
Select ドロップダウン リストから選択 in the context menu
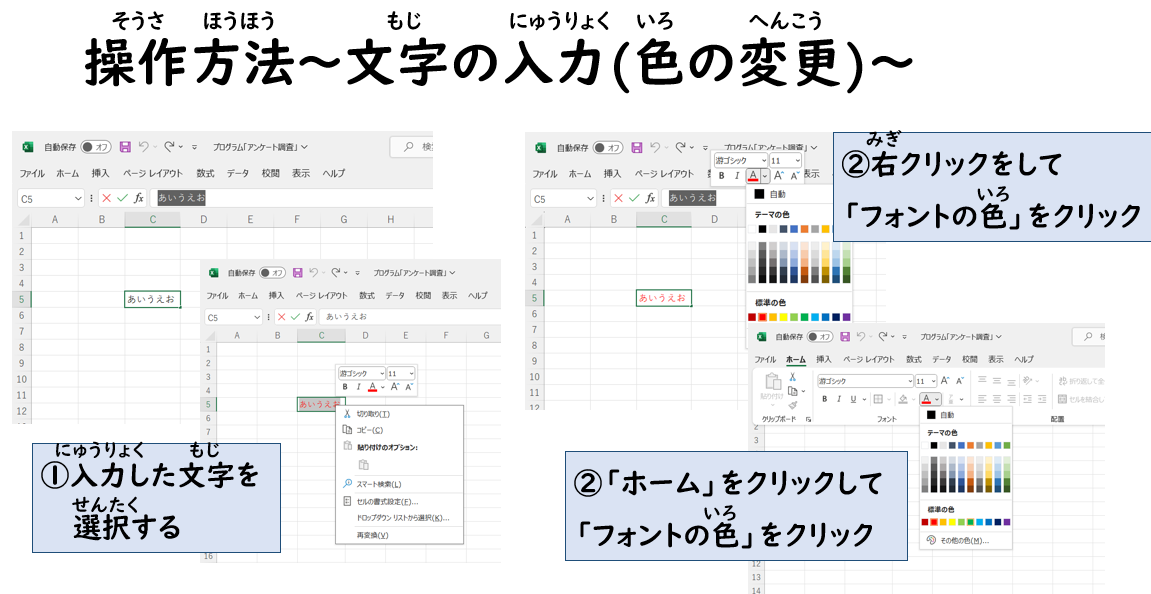[x=402, y=518]
